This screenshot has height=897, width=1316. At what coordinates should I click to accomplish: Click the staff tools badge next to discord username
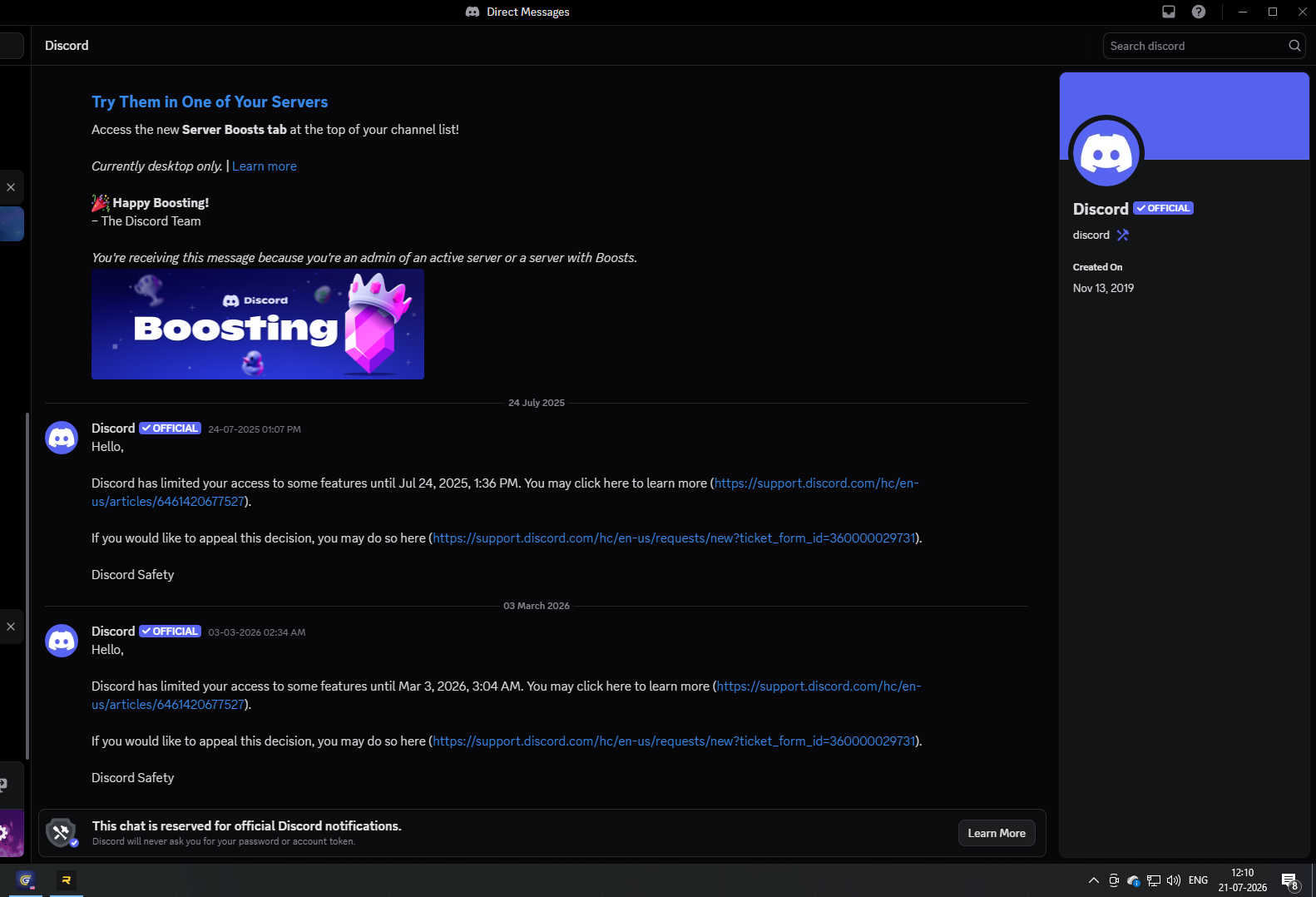[1123, 235]
